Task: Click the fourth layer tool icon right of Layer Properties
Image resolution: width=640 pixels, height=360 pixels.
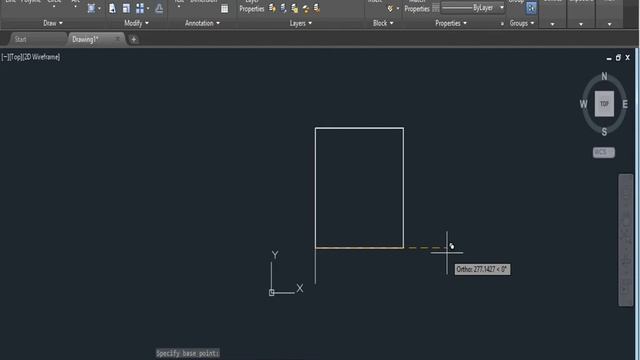Action: (305, 8)
